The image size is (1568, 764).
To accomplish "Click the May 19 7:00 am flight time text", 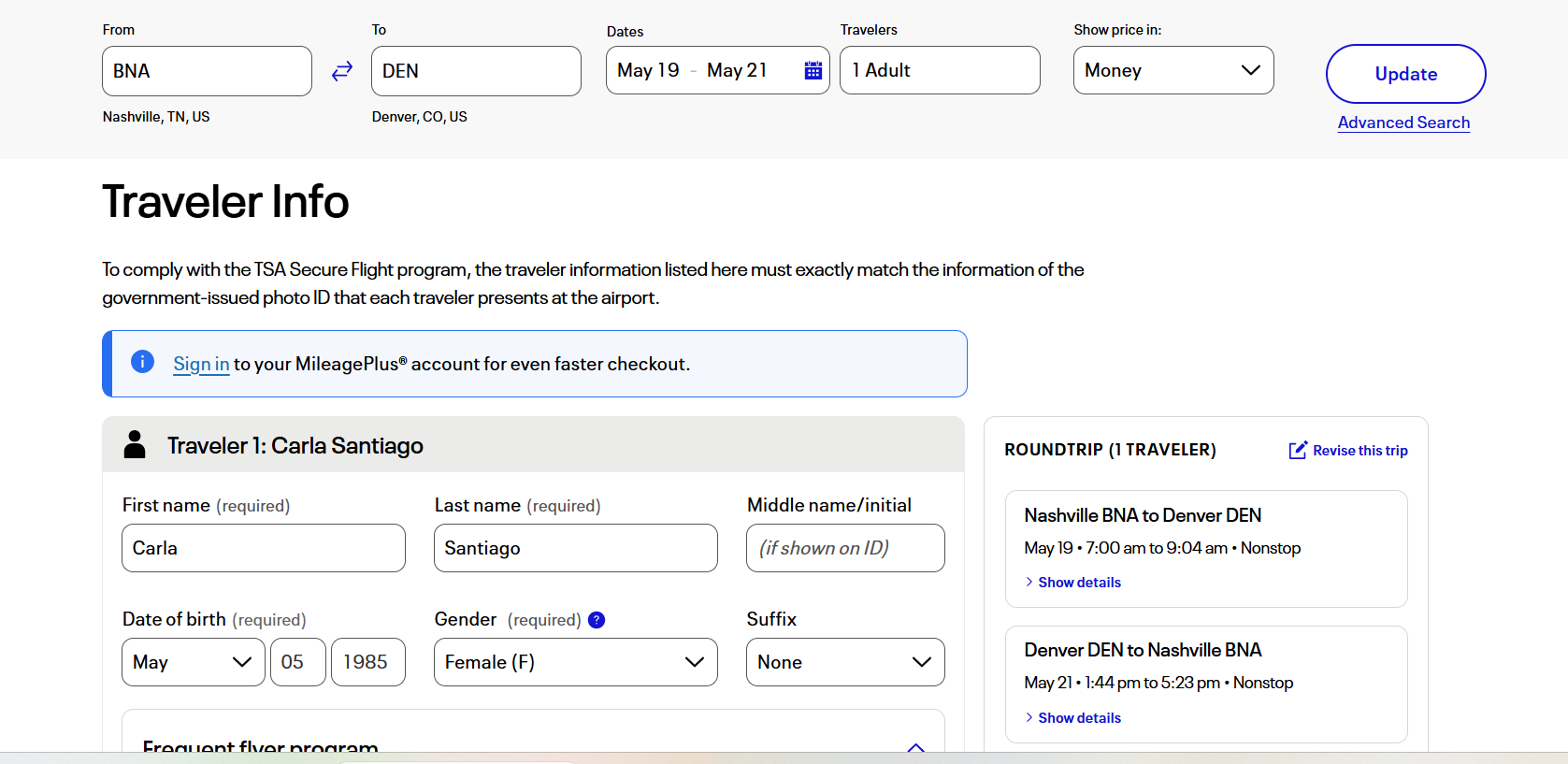I will (x=1162, y=548).
